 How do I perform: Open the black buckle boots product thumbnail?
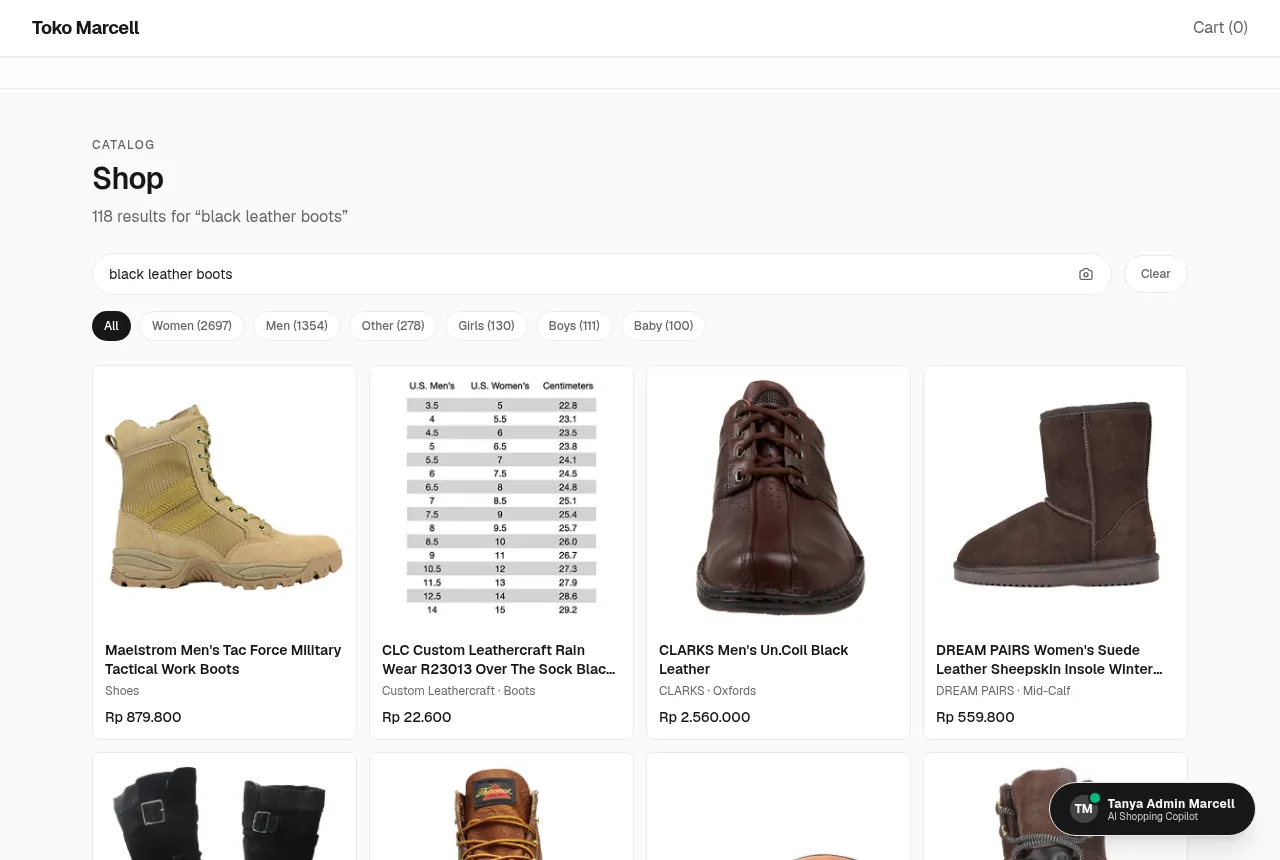pos(224,806)
